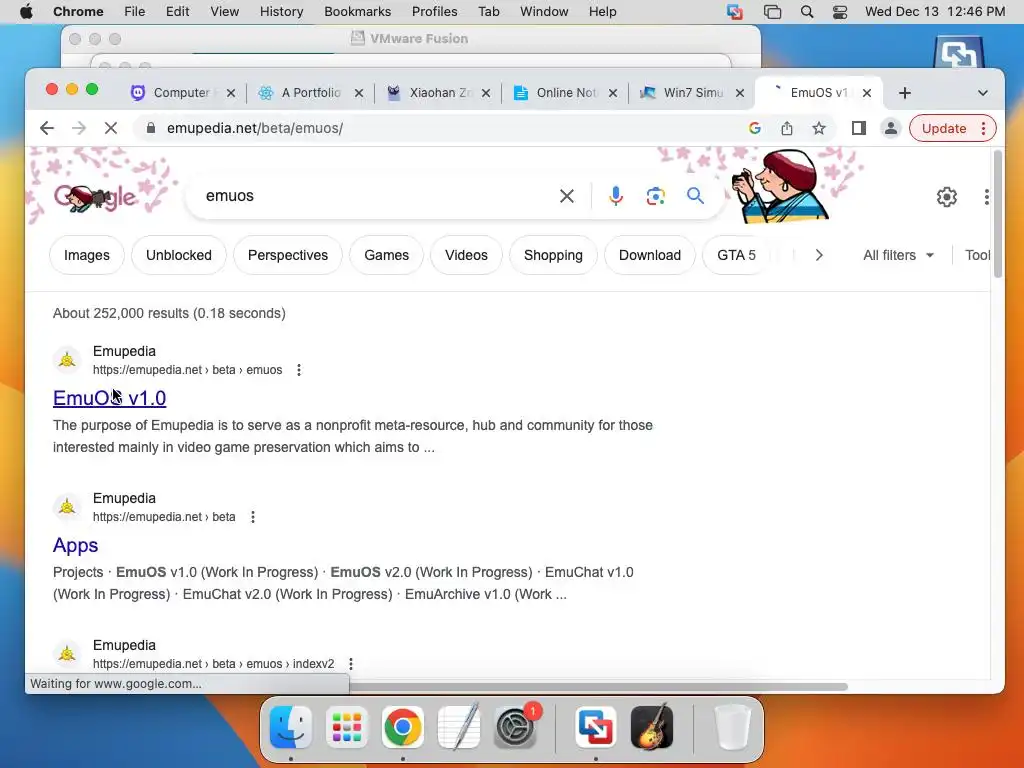Apply the Unblocked filter chip

(x=179, y=255)
